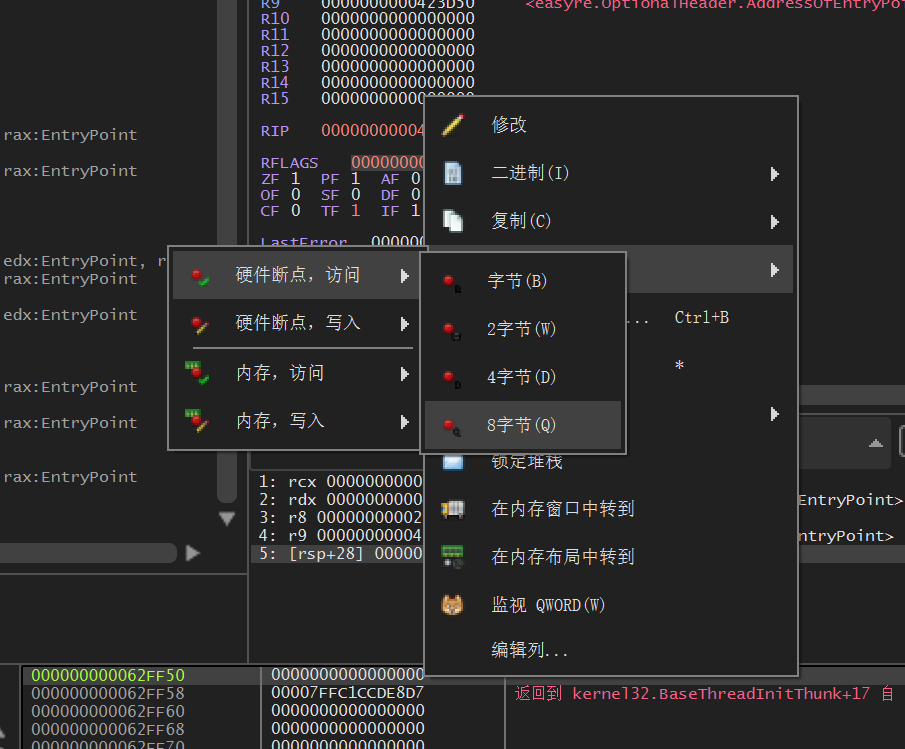This screenshot has width=905, height=749.
Task: Click the 复制(C) copy pages icon
Action: pyautogui.click(x=453, y=221)
